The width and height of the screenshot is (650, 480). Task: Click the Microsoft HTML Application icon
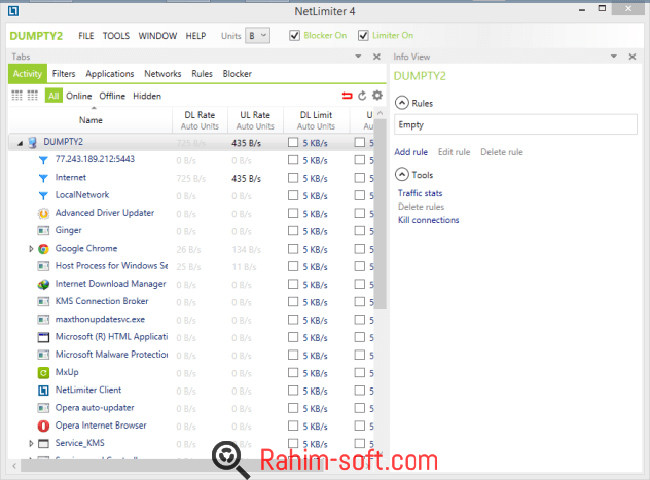tap(43, 337)
